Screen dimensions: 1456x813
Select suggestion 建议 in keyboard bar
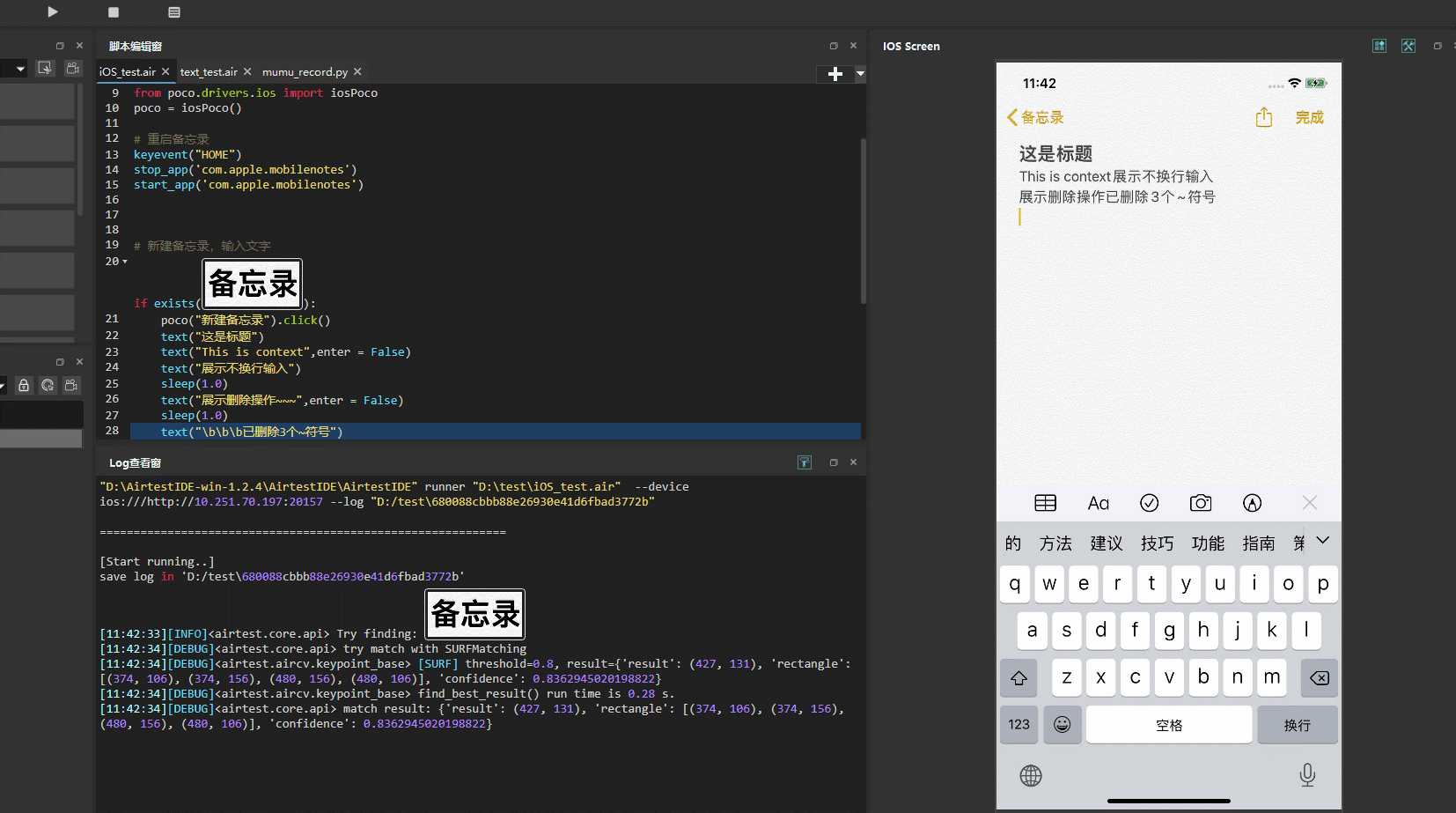(1107, 543)
